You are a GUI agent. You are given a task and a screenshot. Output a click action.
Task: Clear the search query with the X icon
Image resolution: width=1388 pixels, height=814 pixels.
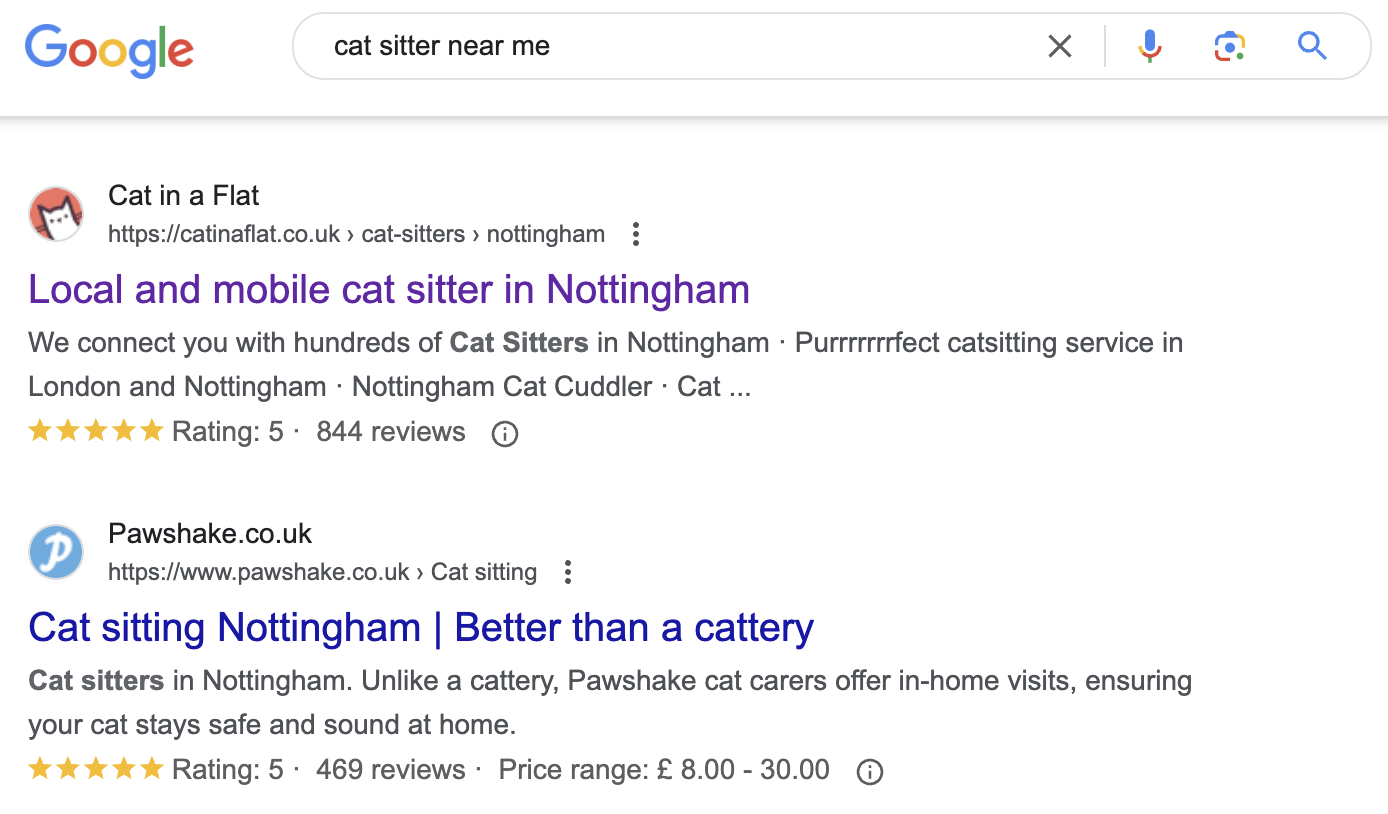tap(1059, 45)
